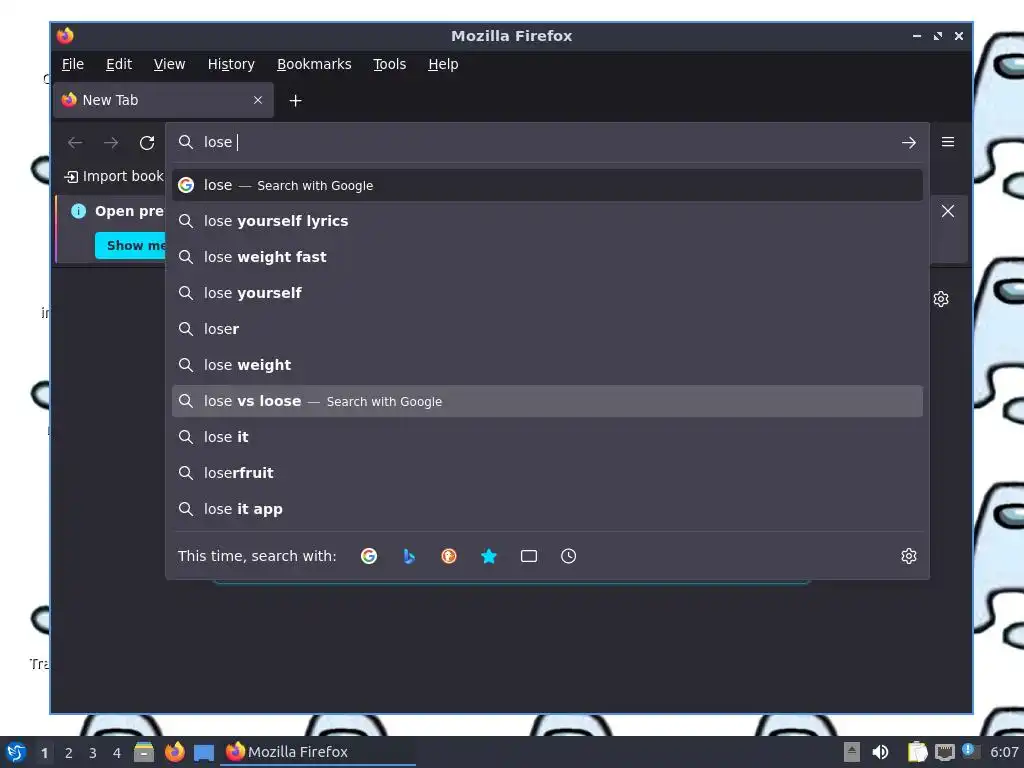This screenshot has width=1024, height=768.
Task: Open the History menu
Action: [x=231, y=64]
